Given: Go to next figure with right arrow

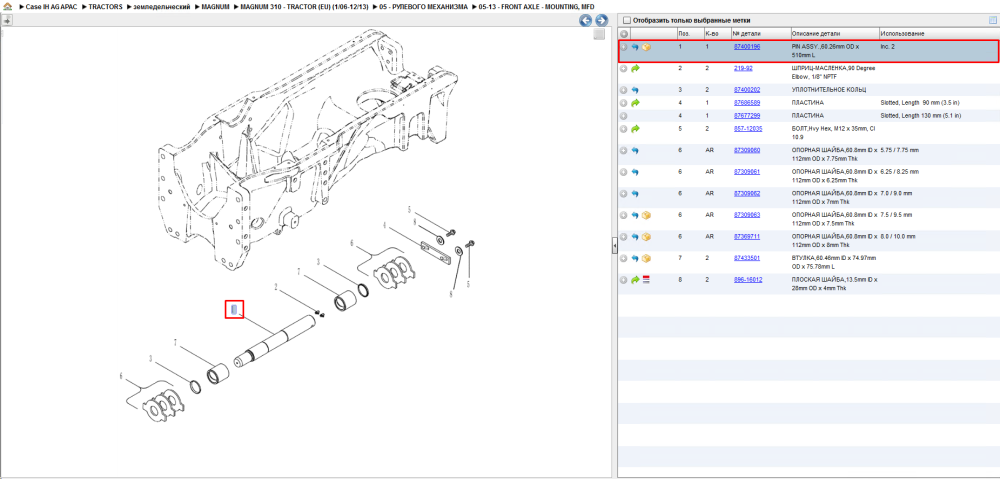Looking at the screenshot, I should (600, 20).
